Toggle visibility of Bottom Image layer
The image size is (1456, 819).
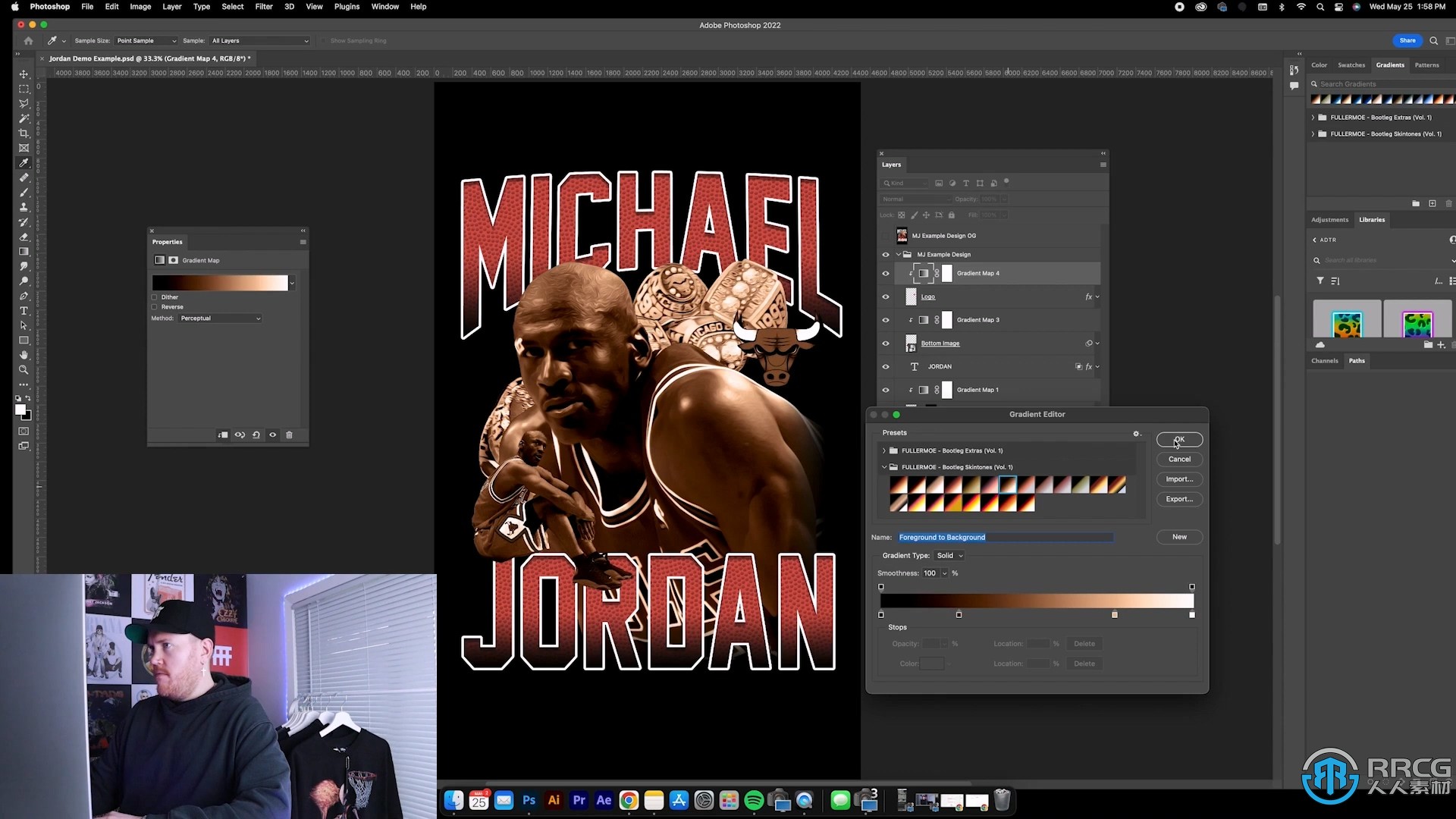(x=884, y=343)
